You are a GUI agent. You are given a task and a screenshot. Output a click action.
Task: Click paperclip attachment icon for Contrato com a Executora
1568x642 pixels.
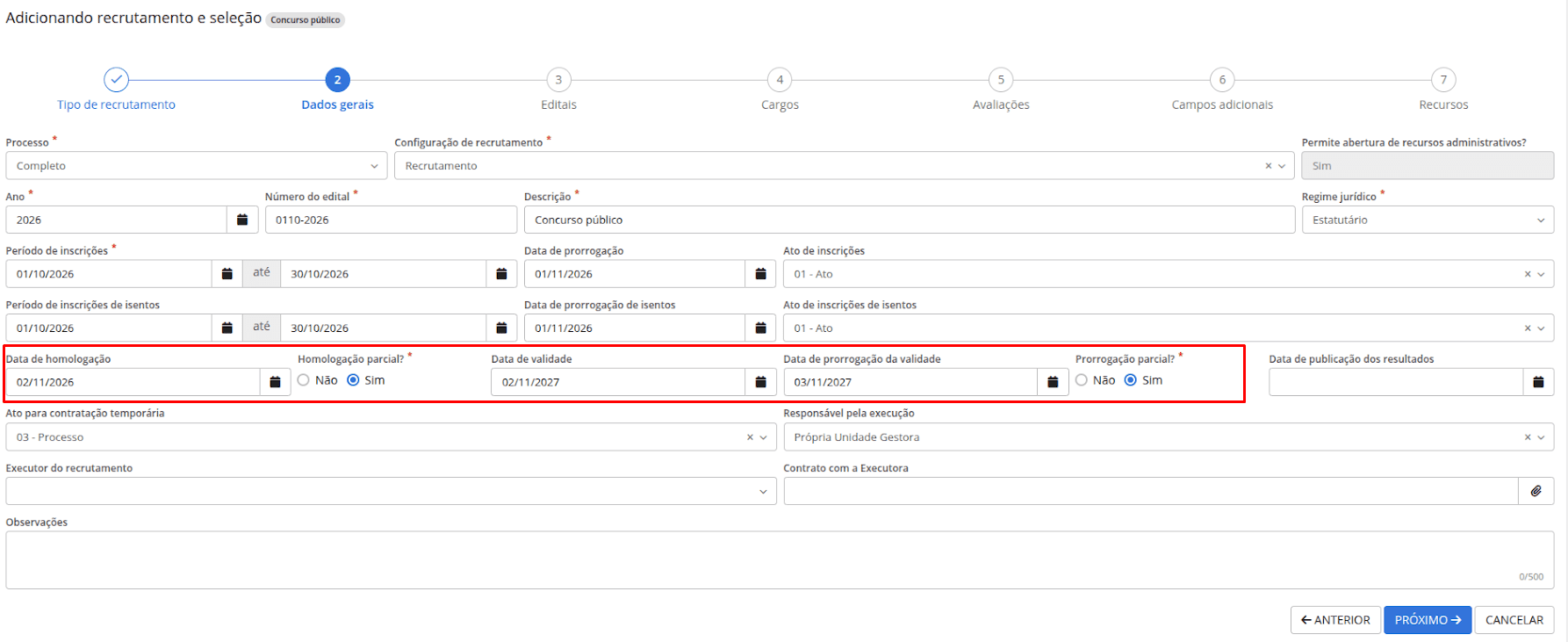pos(1536,491)
